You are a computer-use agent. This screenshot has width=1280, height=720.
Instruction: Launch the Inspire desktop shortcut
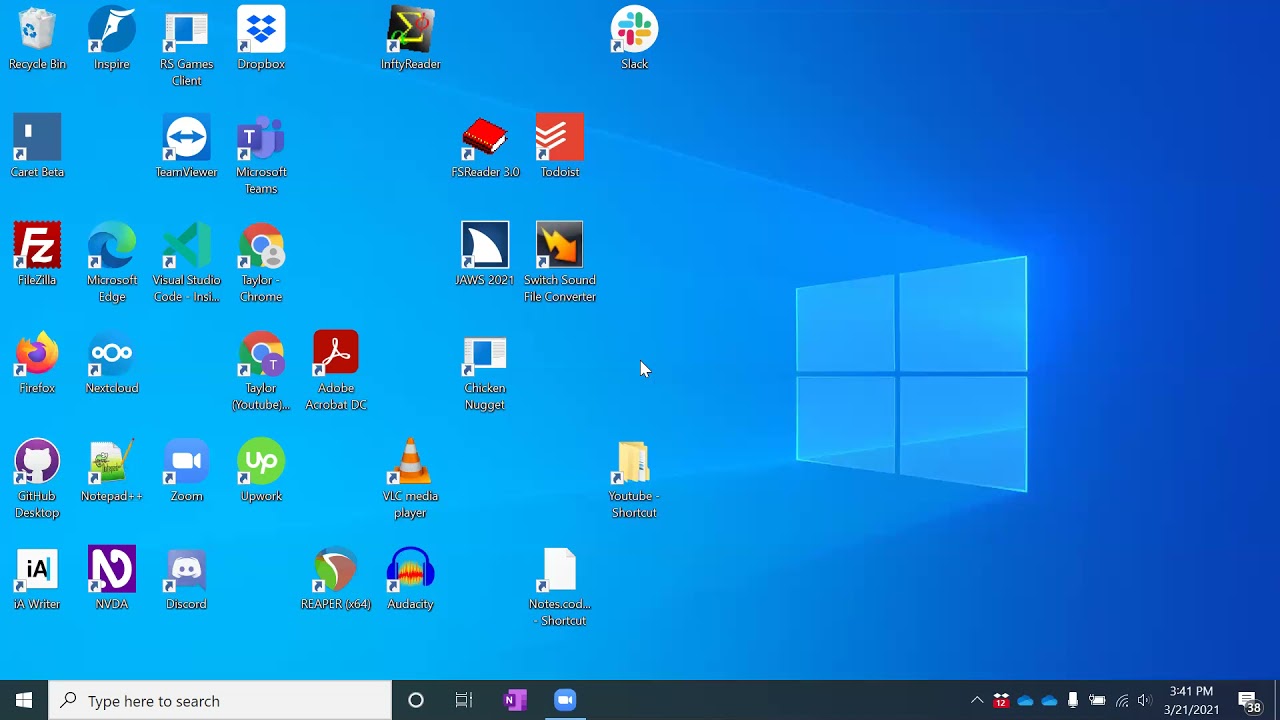111,40
